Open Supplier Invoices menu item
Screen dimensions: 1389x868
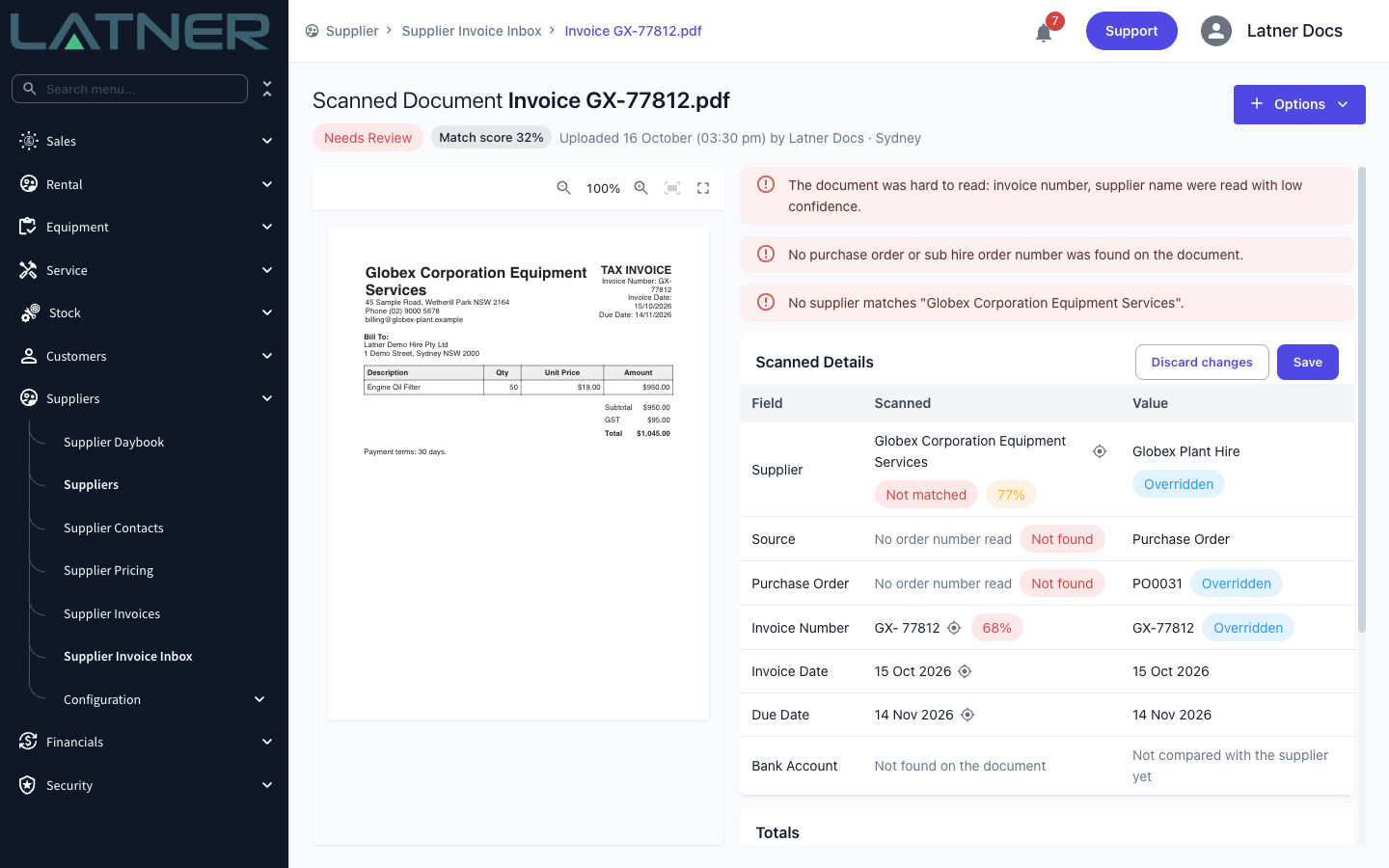pyautogui.click(x=112, y=613)
